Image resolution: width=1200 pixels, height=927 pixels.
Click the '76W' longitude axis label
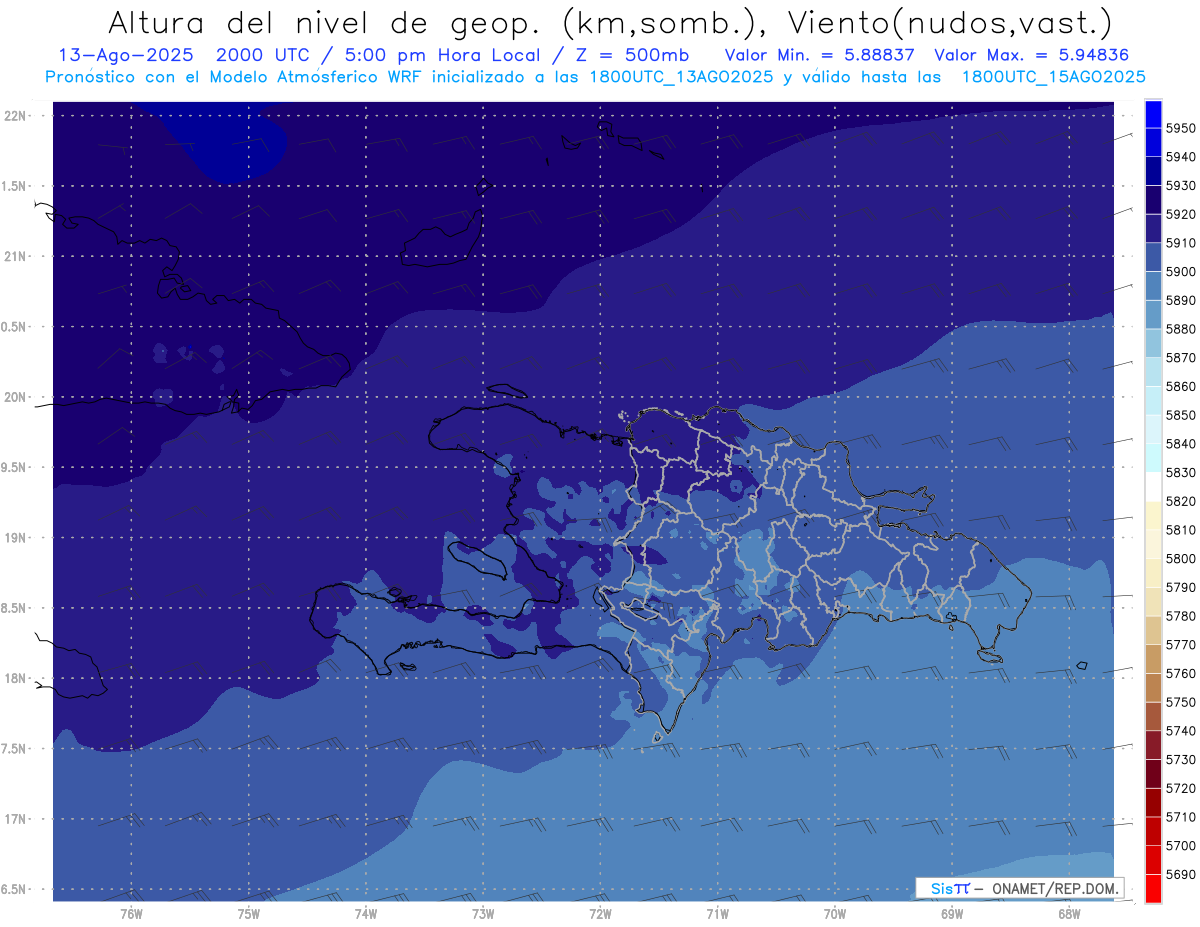click(x=131, y=914)
